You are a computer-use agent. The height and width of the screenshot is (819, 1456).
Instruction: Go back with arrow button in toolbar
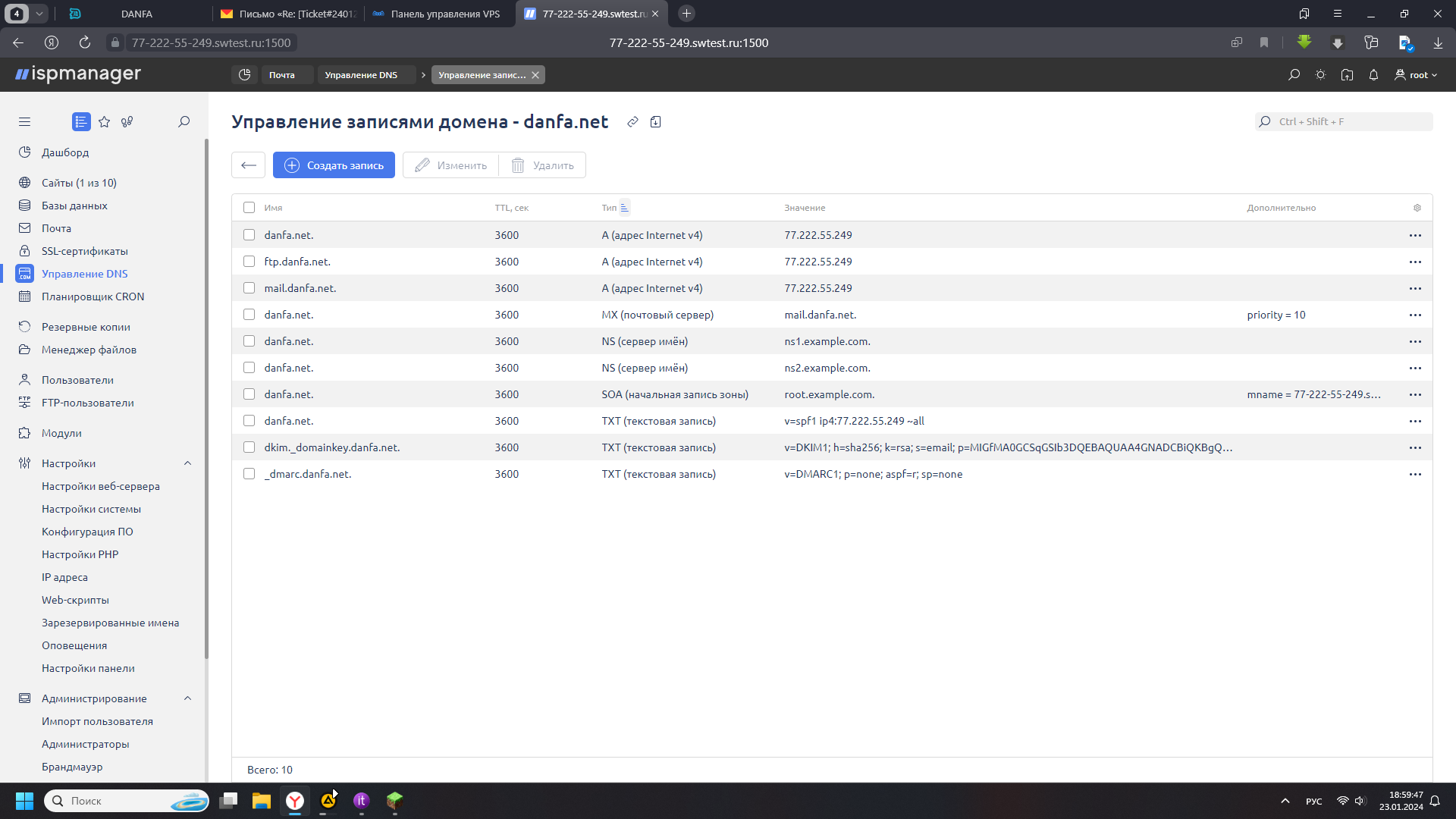248,165
